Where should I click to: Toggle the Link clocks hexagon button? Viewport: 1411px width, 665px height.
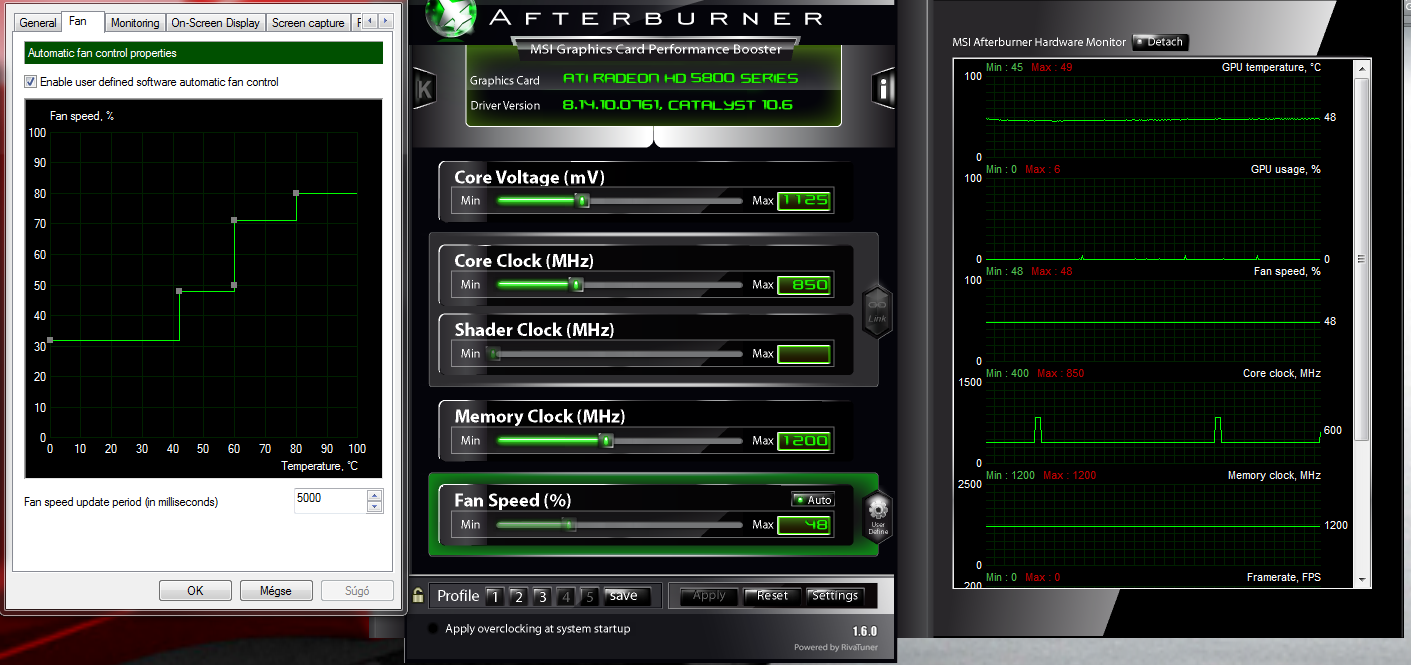tap(877, 311)
